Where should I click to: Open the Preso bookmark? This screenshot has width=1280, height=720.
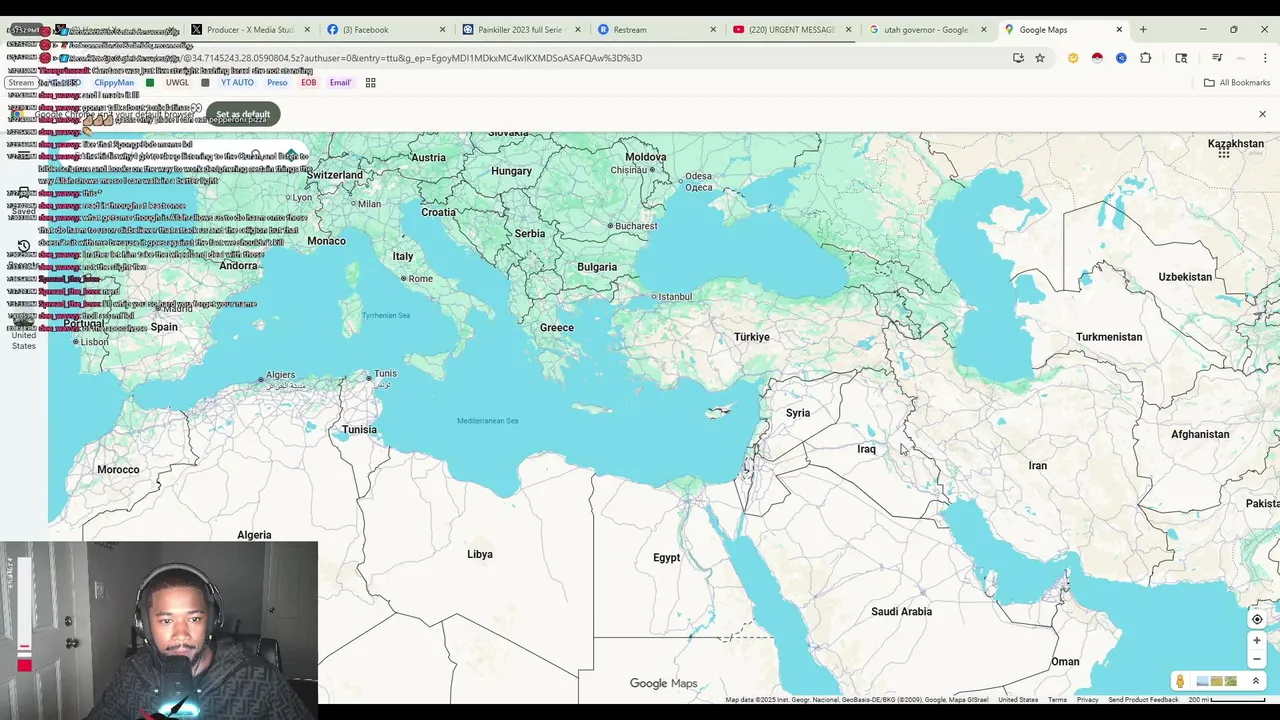[277, 83]
